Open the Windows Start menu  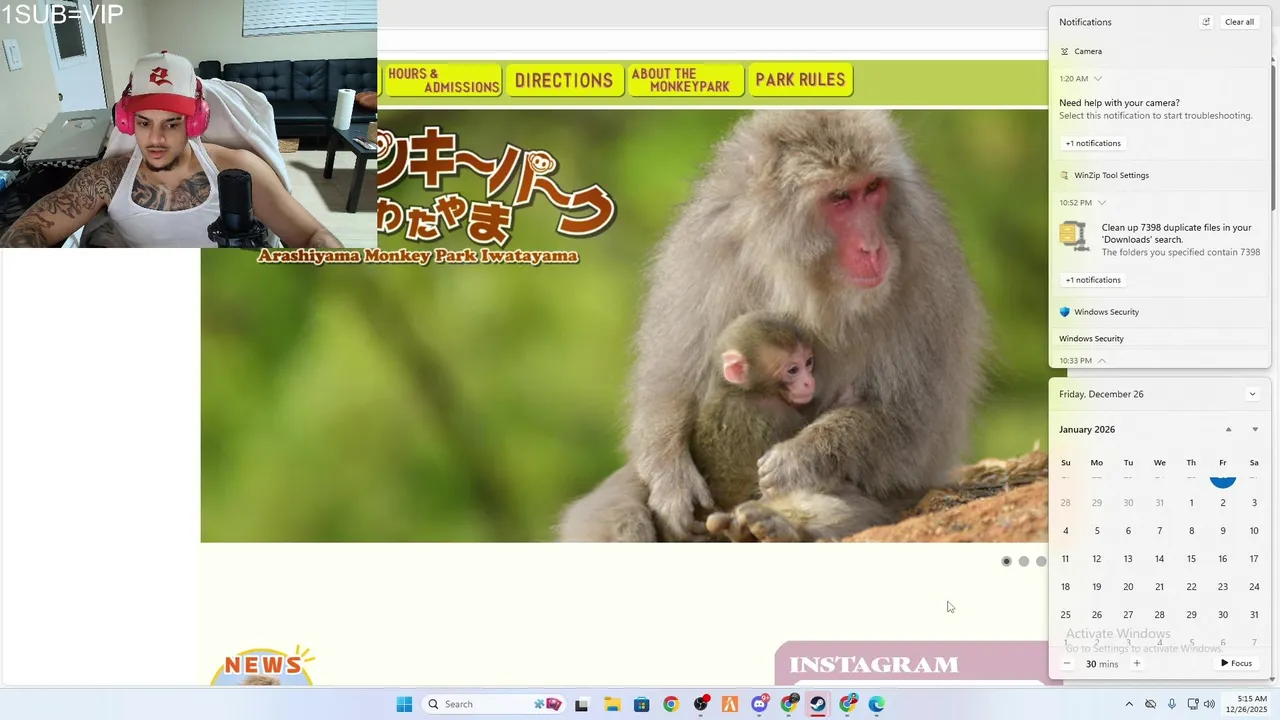pos(404,704)
